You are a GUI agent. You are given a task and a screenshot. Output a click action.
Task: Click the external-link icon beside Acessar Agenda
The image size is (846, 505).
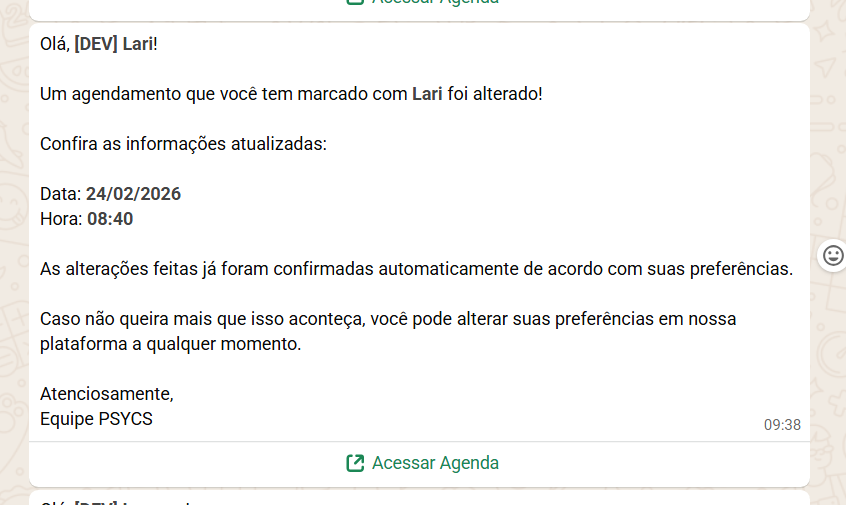click(x=355, y=463)
